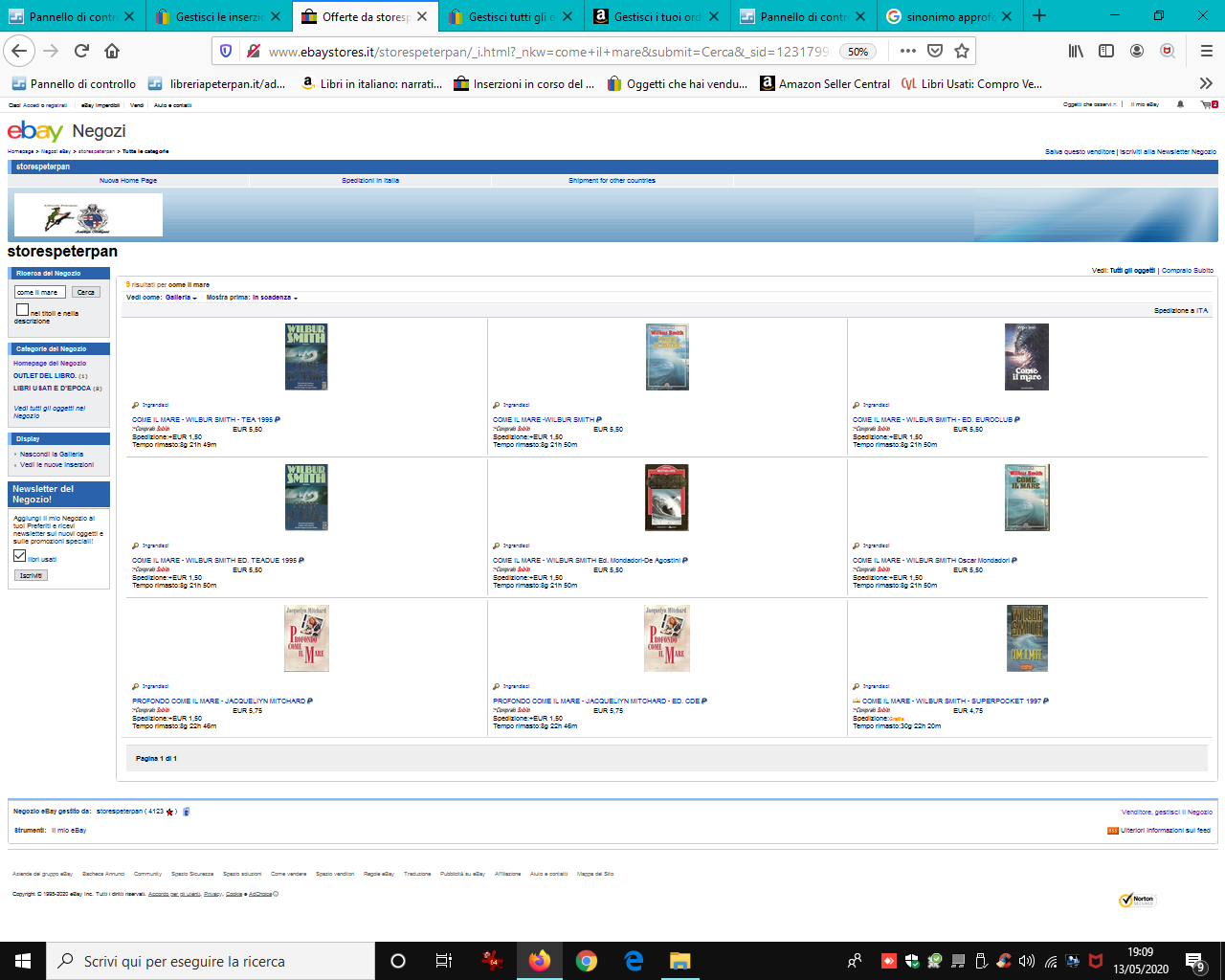Open the eBay shopping cart icon

coord(1208,104)
